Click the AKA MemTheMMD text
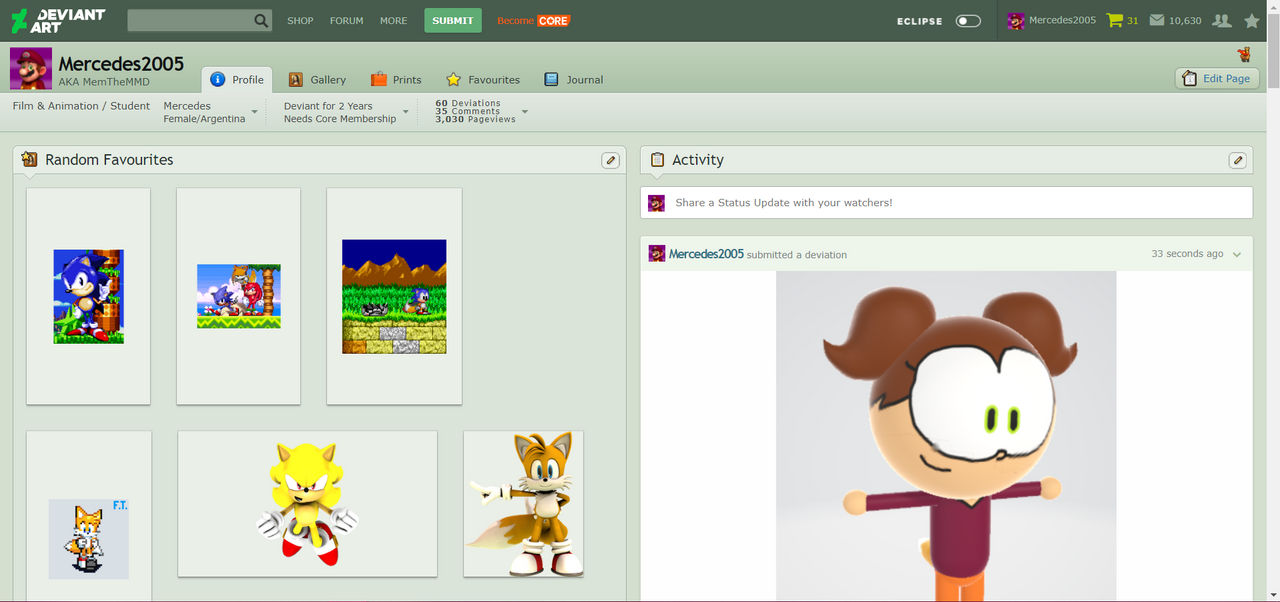Screen dimensions: 1280x602 [104, 82]
